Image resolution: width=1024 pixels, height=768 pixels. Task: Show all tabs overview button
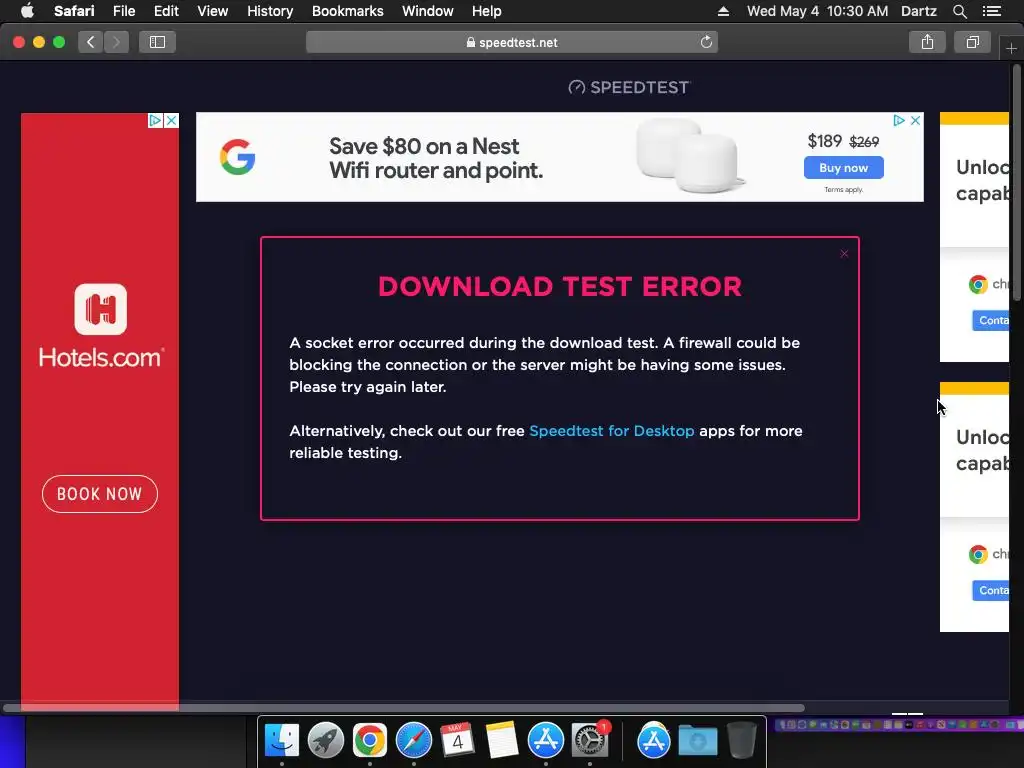972,42
